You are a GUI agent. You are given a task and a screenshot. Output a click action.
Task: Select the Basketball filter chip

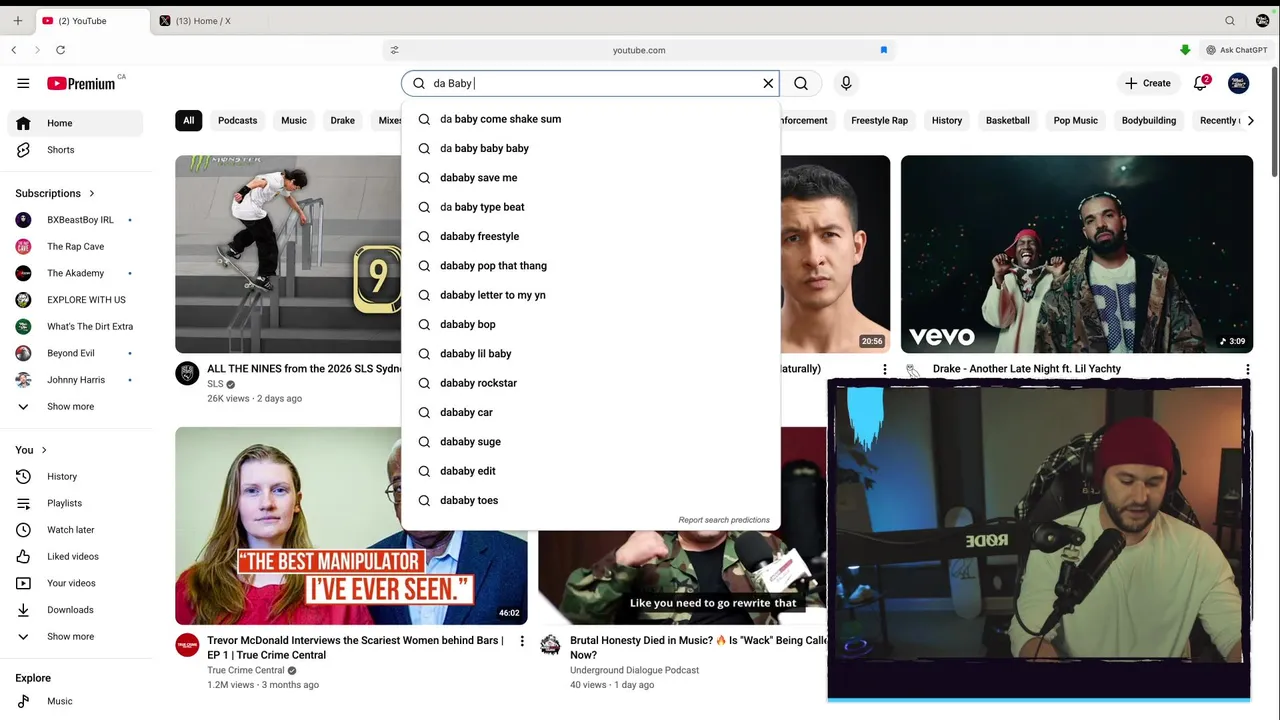[x=1007, y=120]
